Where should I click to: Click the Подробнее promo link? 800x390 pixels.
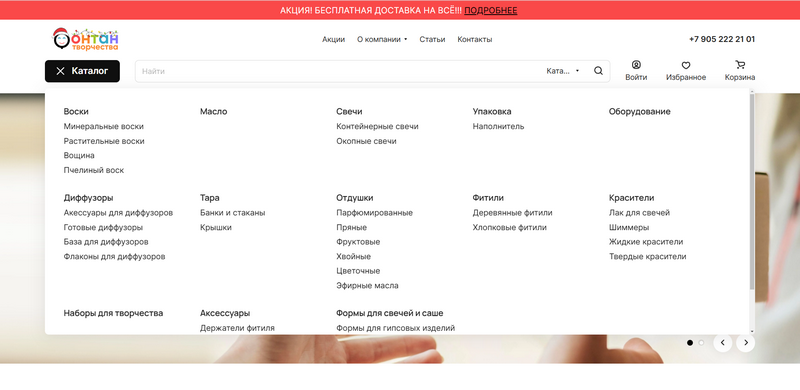tap(490, 10)
